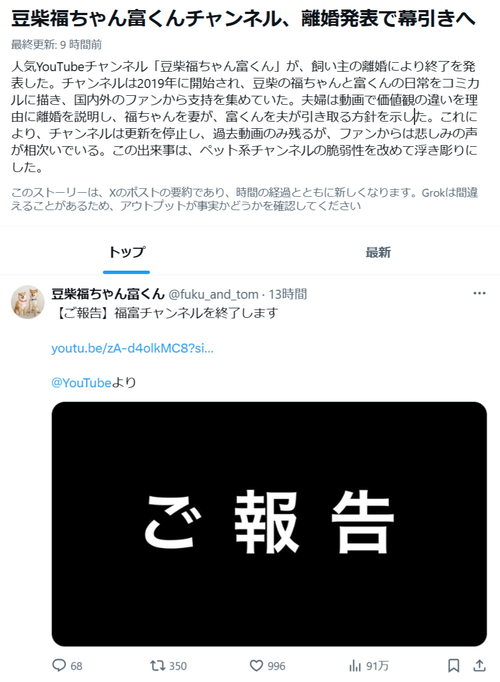Click the story headline about 離婚発表
Image resolution: width=500 pixels, height=682 pixels.
[243, 18]
